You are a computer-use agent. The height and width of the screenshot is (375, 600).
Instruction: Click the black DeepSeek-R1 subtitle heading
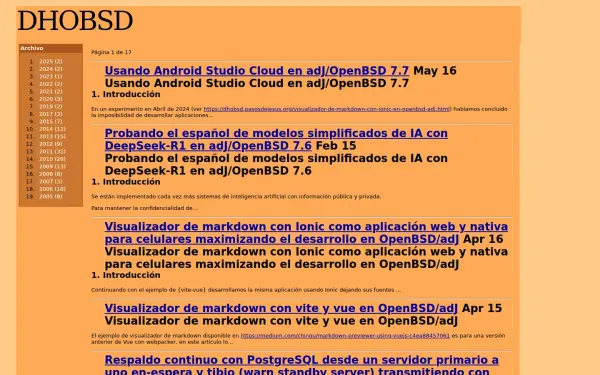click(276, 165)
